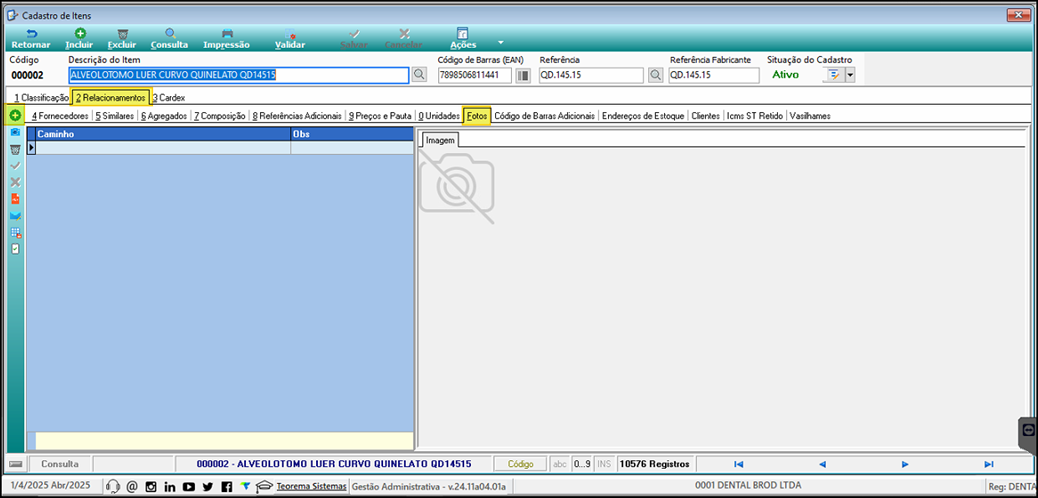Click the Referência input field

tap(591, 75)
